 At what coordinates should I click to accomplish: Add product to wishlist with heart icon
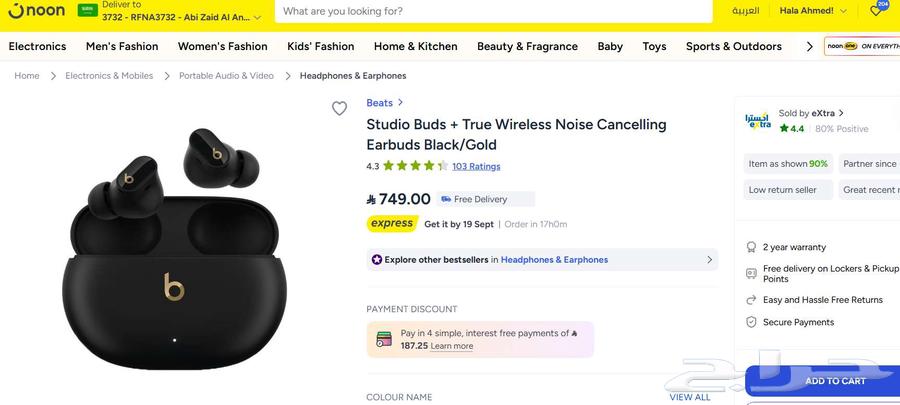(339, 109)
